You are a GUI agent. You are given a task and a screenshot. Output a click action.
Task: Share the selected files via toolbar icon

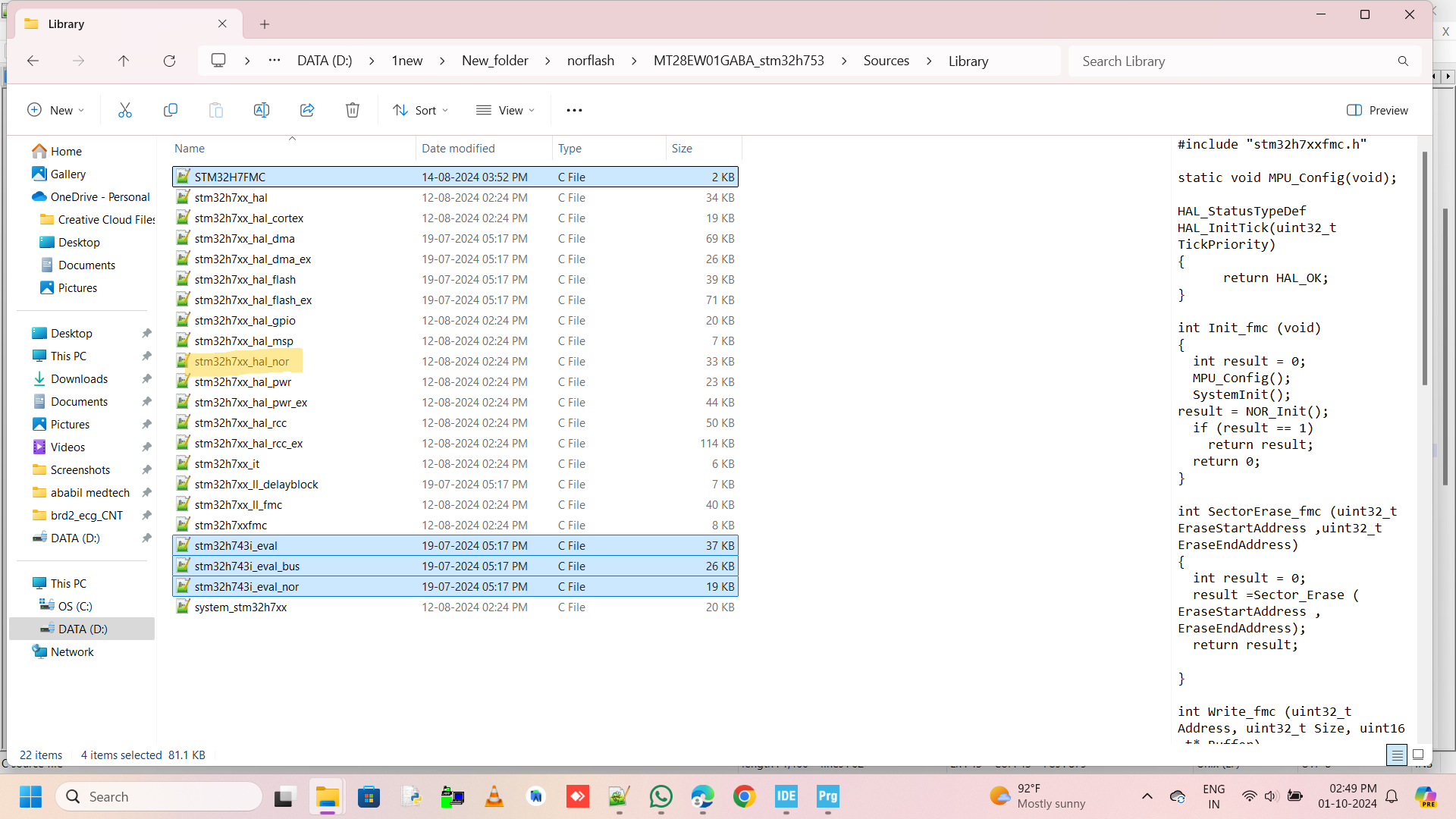coord(307,110)
